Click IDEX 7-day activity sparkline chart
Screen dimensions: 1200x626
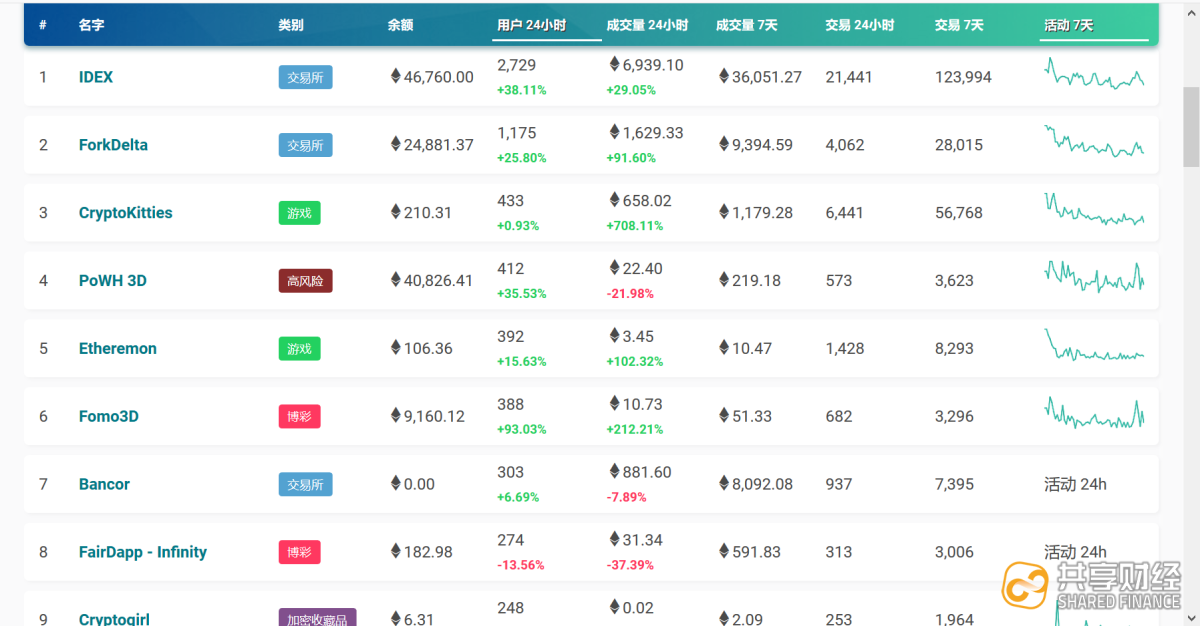click(1095, 74)
